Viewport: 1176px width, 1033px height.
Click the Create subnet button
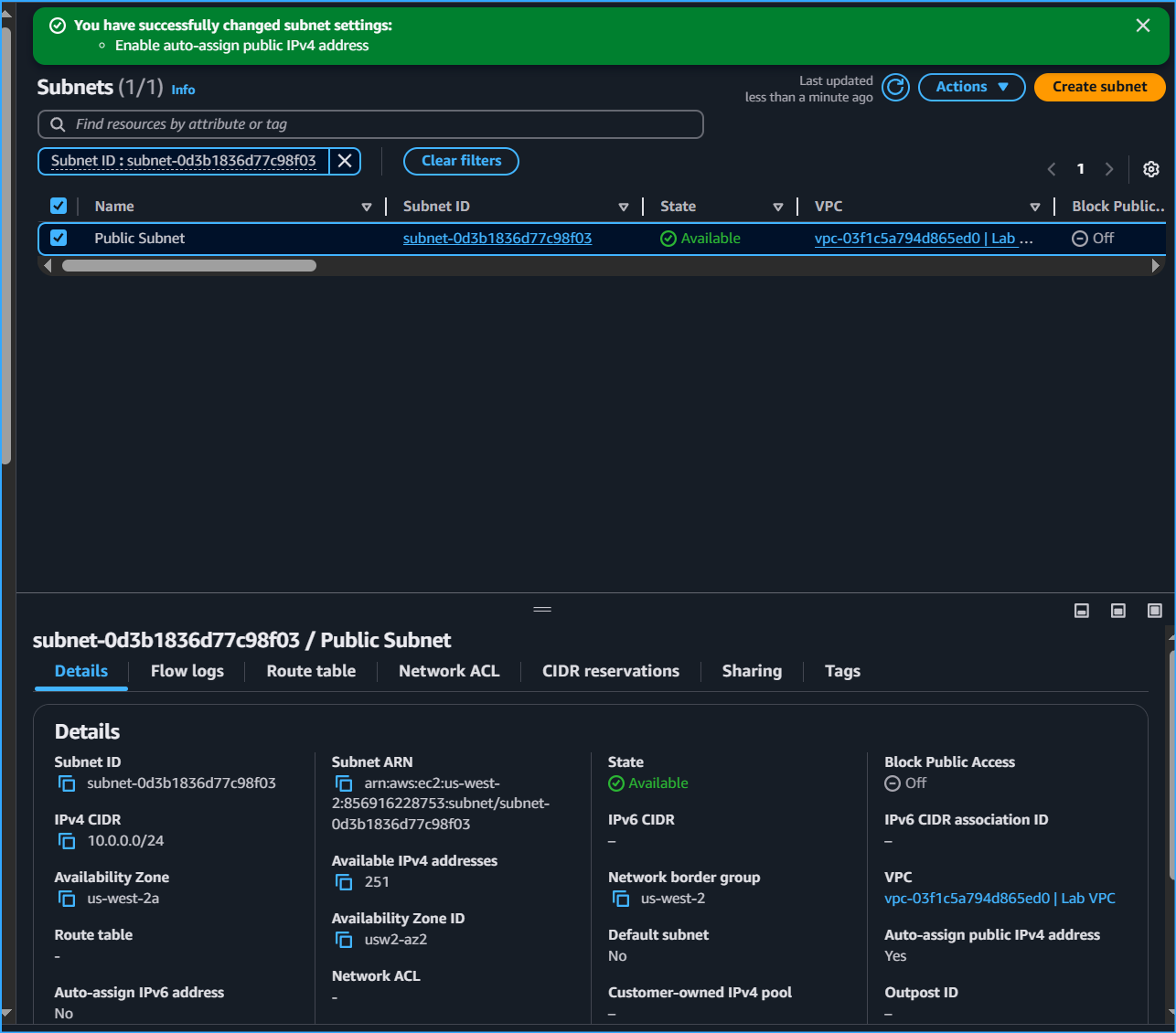pyautogui.click(x=1099, y=87)
